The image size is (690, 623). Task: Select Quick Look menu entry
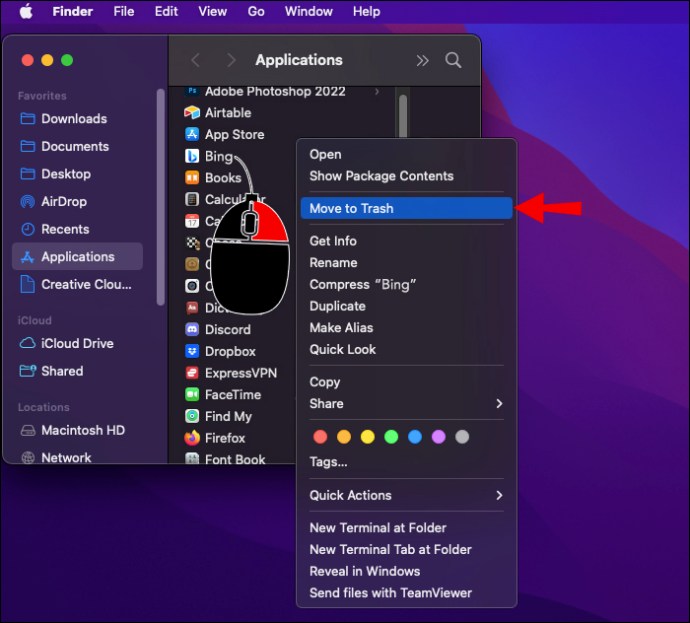pyautogui.click(x=342, y=349)
